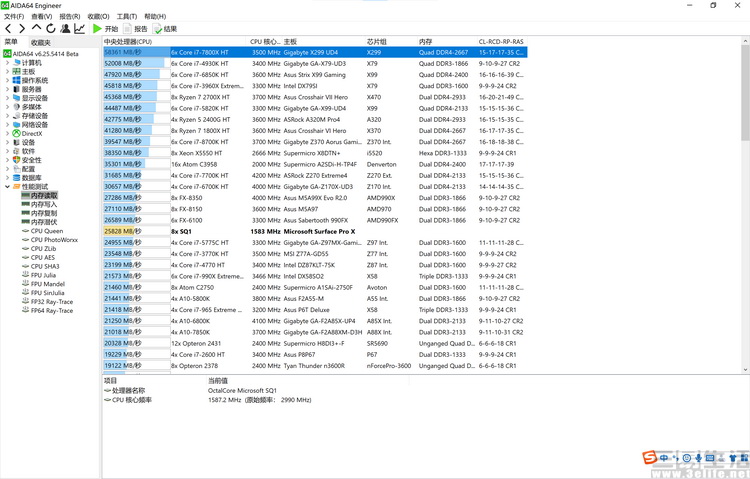Sort by the CL-RCD-RP-RAS column header
The width and height of the screenshot is (750, 479).
click(x=501, y=42)
